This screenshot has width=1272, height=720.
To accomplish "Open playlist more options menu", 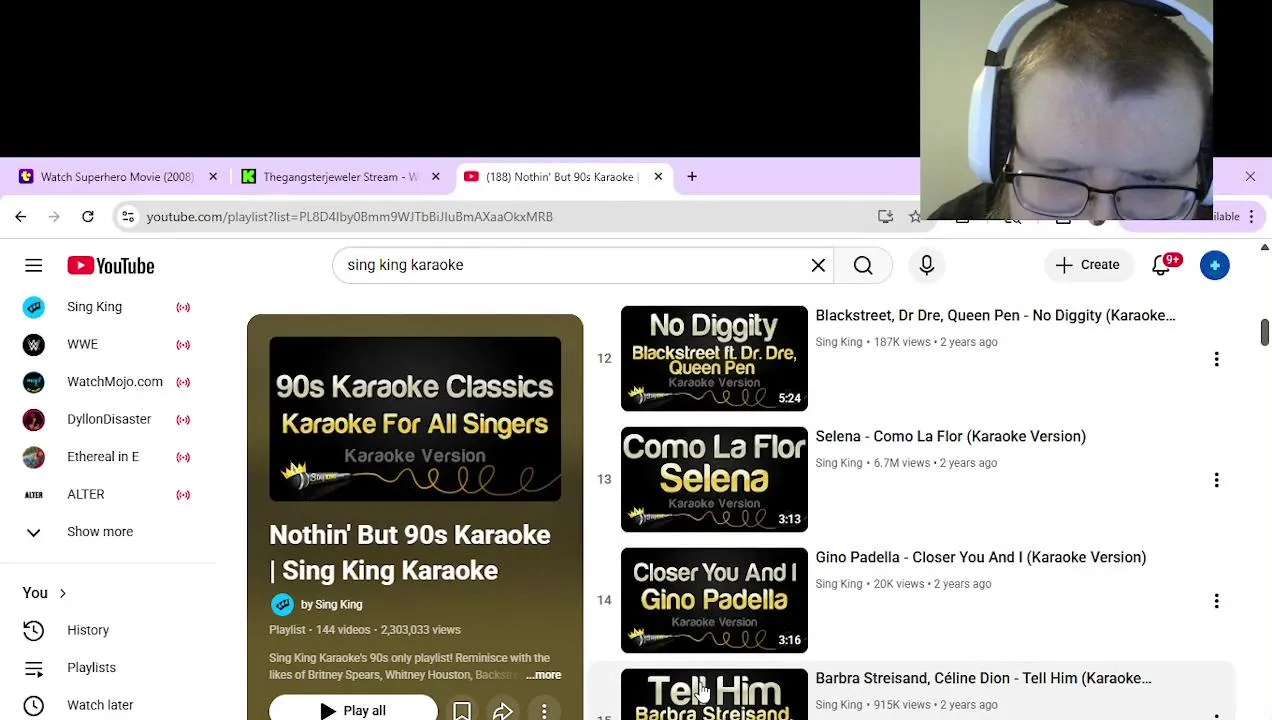I will 544,710.
